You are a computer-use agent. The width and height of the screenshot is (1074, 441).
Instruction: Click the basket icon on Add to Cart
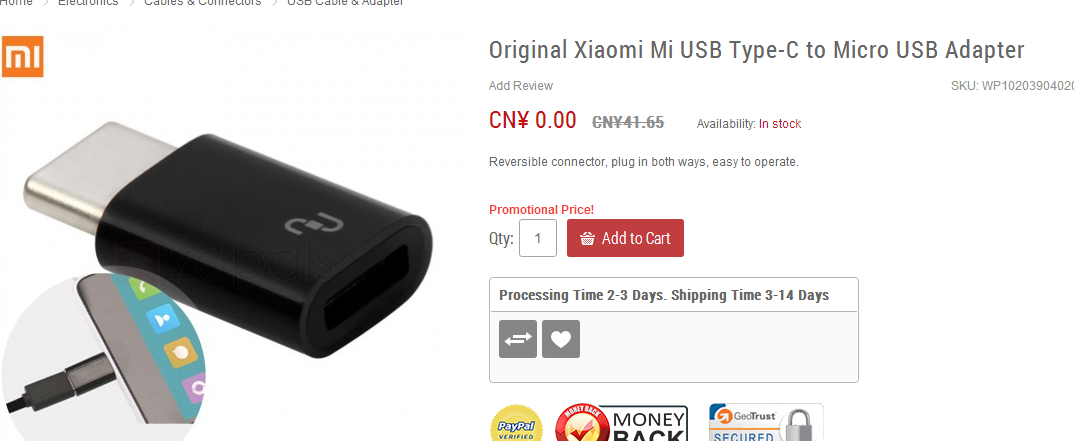587,238
